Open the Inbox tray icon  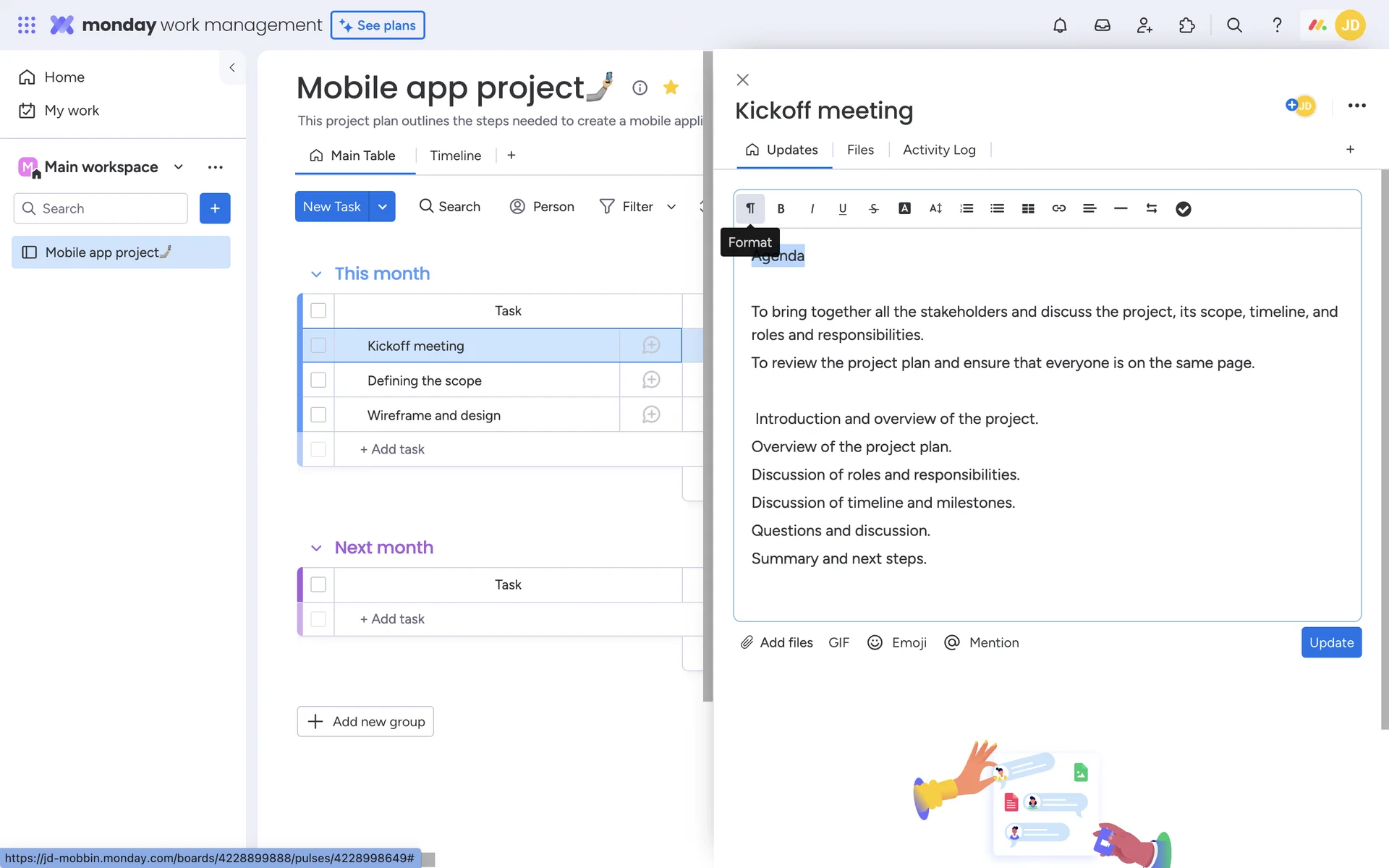click(x=1102, y=25)
